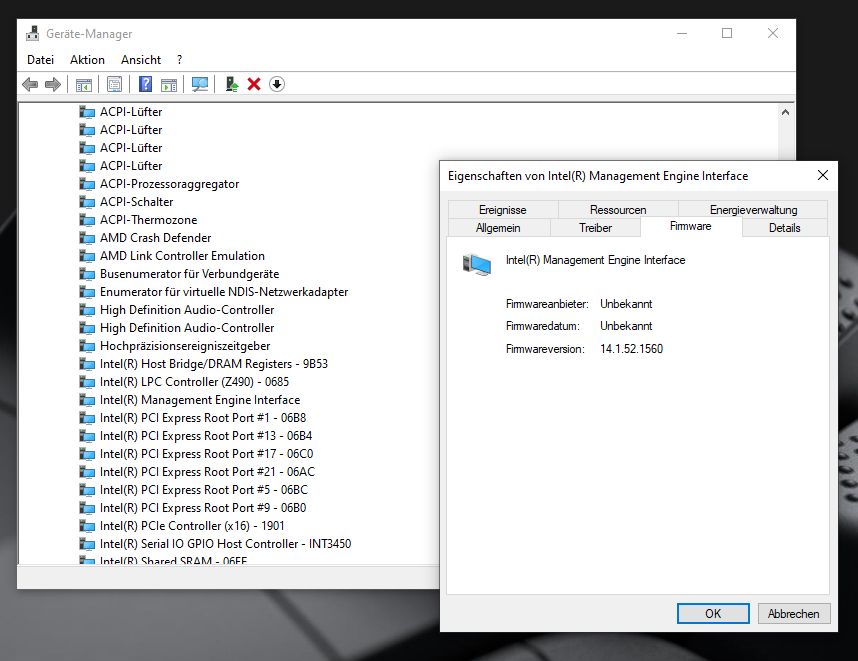Click the down-arrow disable device icon
Screen dimensions: 858x661
click(x=277, y=84)
